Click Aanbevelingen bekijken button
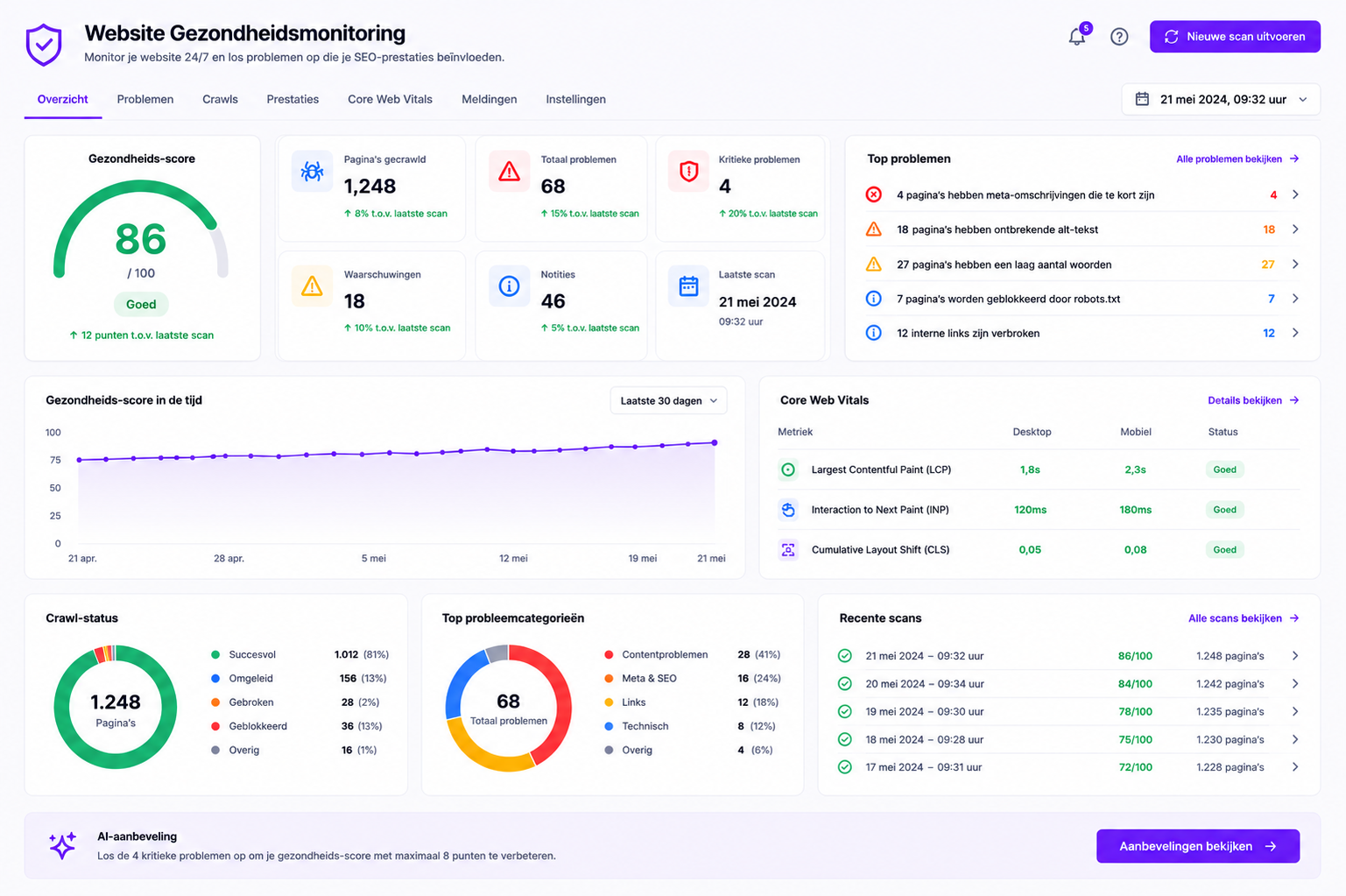 point(1198,846)
